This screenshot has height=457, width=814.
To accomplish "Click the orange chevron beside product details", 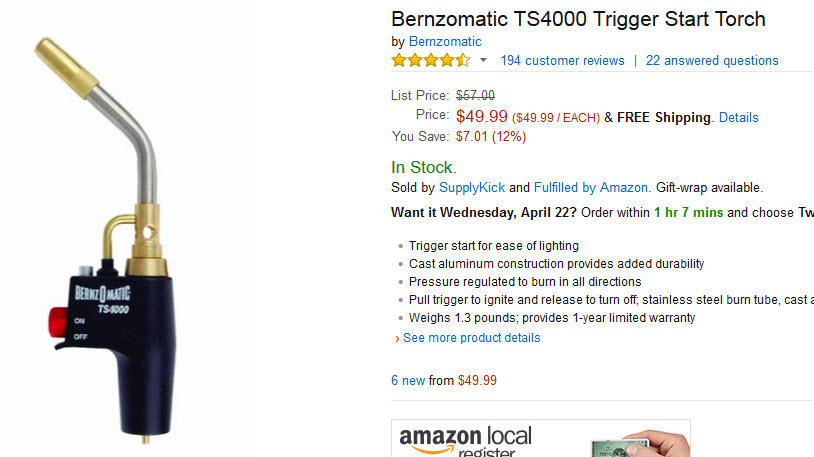I will click(x=397, y=339).
